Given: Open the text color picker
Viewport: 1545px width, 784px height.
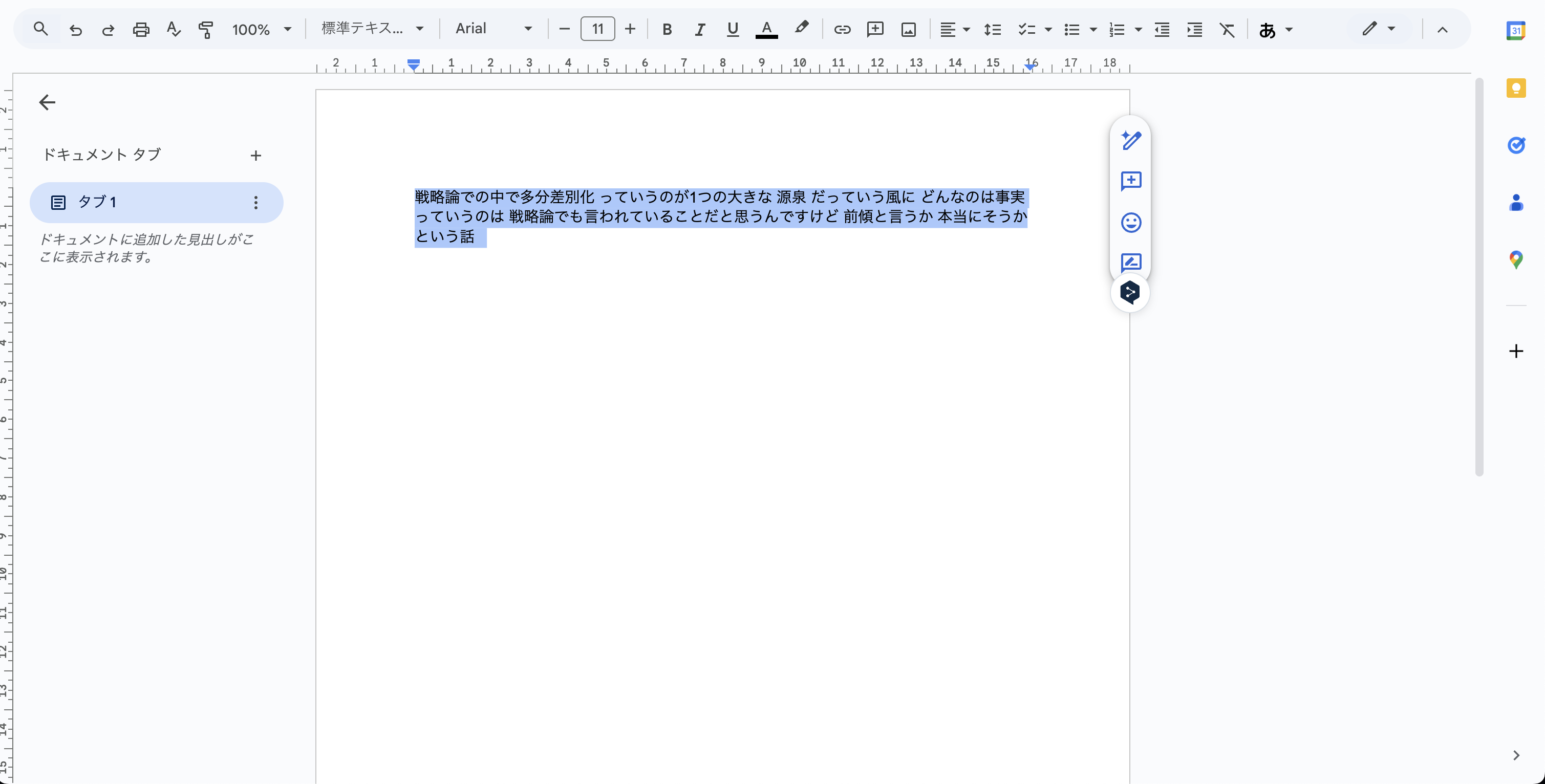Looking at the screenshot, I should (766, 29).
